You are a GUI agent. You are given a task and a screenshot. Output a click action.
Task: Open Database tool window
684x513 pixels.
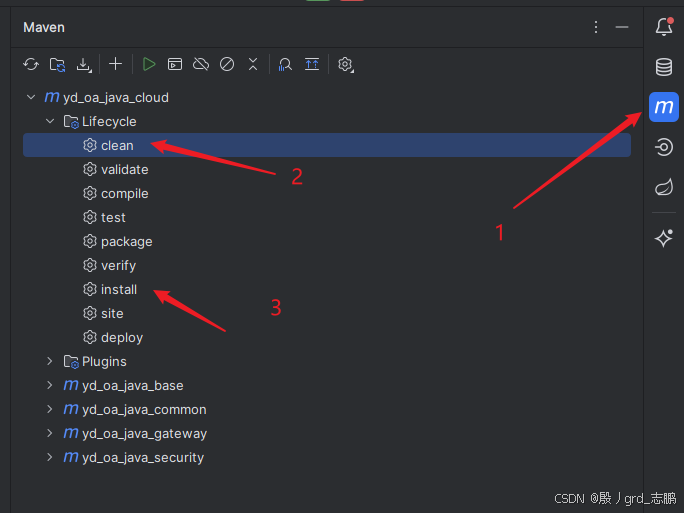pyautogui.click(x=664, y=67)
